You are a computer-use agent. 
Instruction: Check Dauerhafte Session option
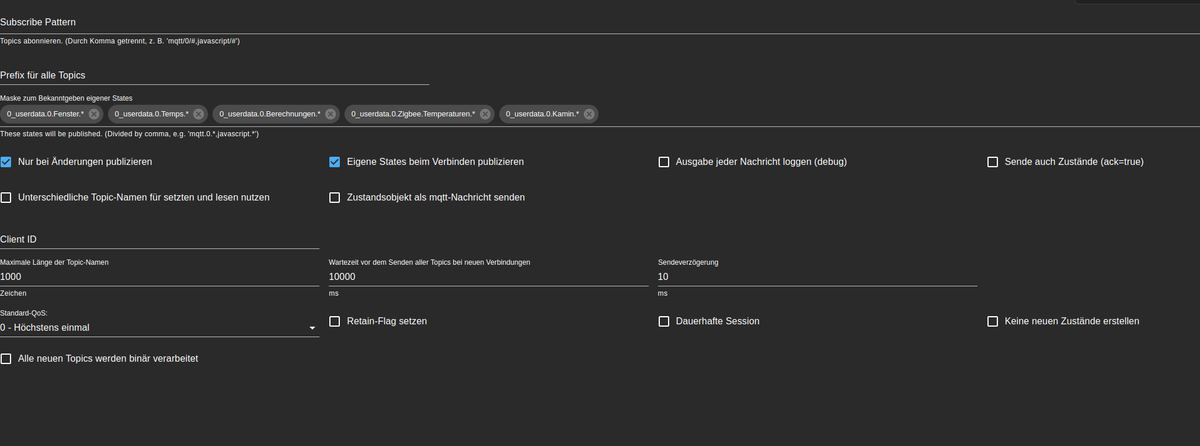(664, 321)
